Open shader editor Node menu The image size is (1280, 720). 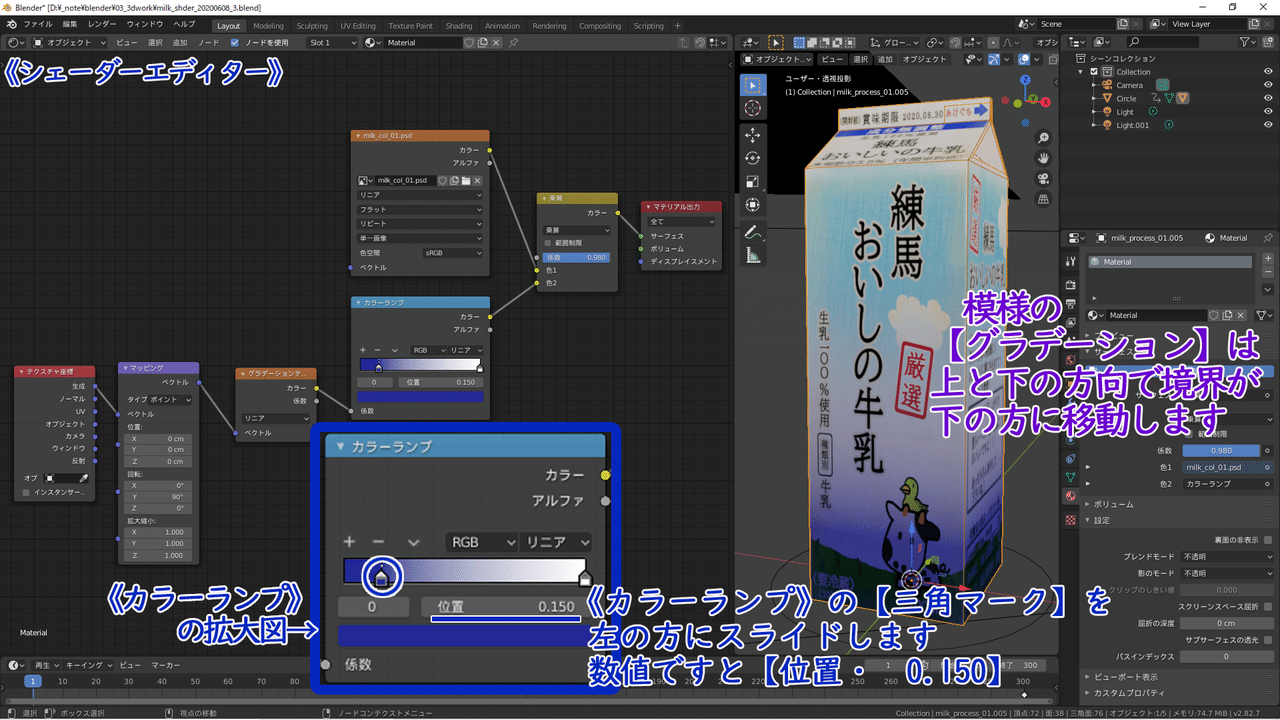pyautogui.click(x=208, y=43)
